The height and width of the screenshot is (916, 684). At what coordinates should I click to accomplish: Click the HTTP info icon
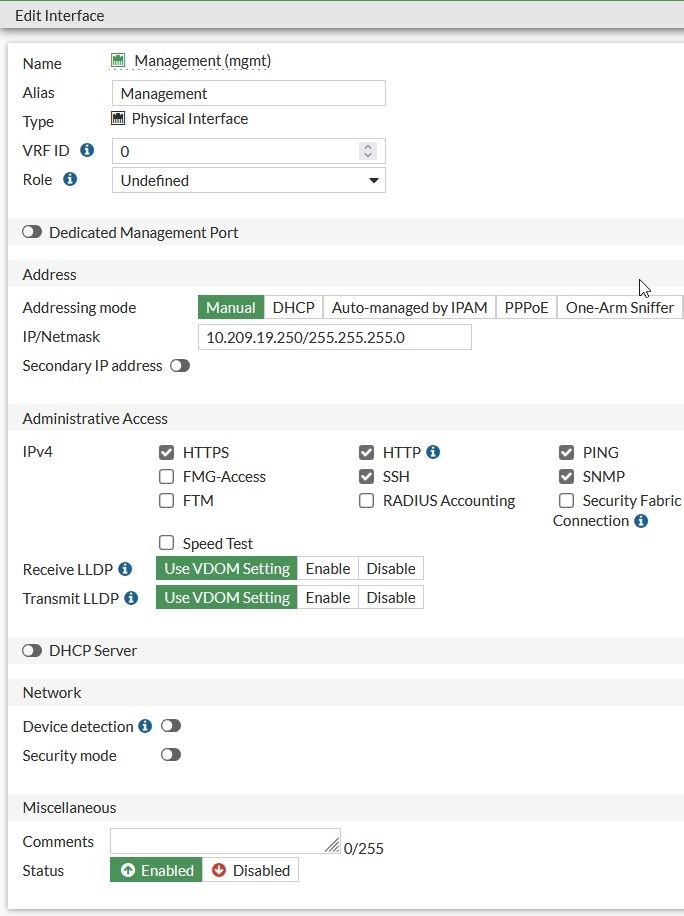433,452
